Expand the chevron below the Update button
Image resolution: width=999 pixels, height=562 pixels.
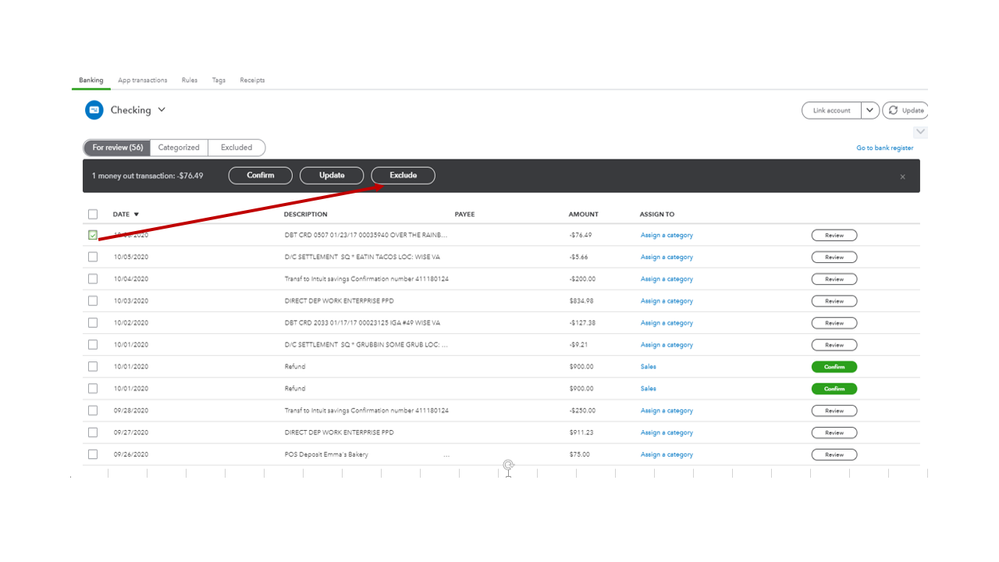pos(920,132)
